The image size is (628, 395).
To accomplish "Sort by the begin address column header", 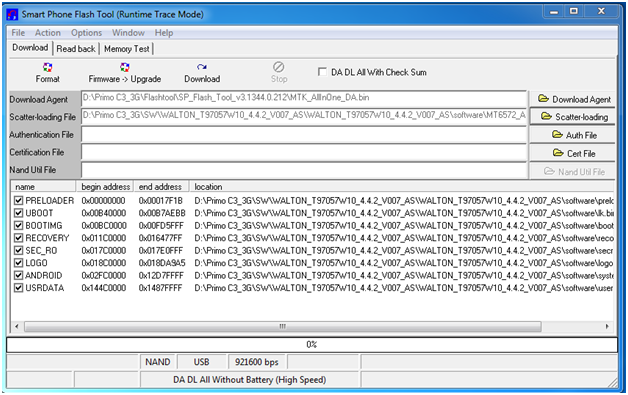I will click(x=105, y=187).
